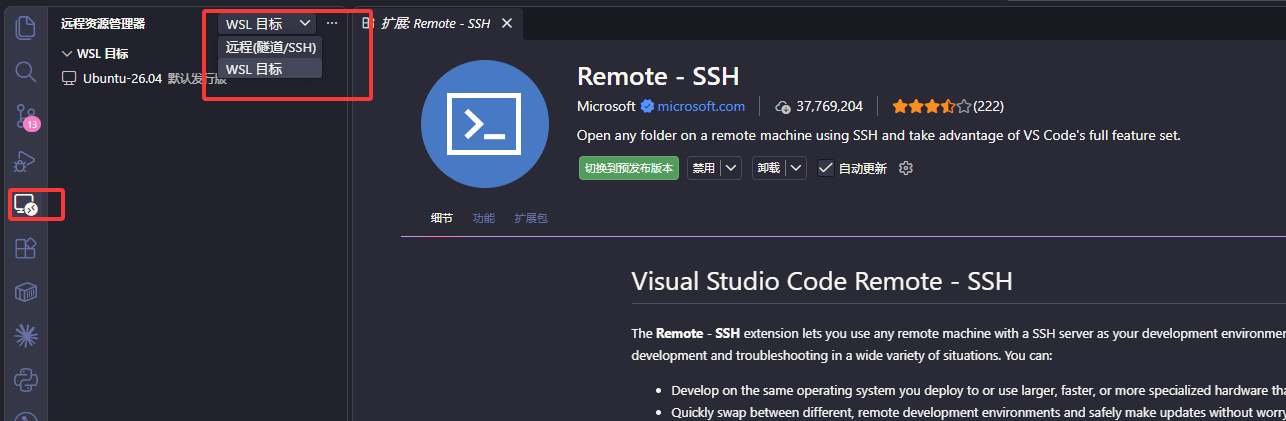Viewport: 1286px width, 421px height.
Task: Select WSL 目标 option in dropdown list
Action: tap(270, 69)
